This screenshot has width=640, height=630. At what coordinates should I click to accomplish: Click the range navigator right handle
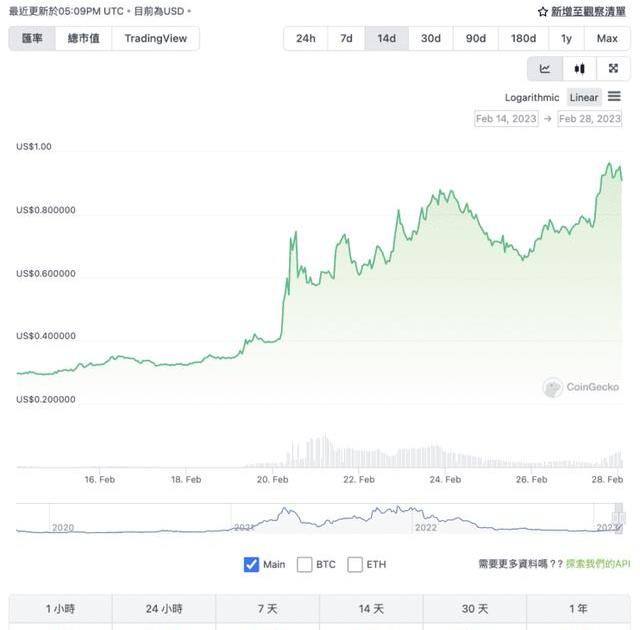pyautogui.click(x=619, y=518)
